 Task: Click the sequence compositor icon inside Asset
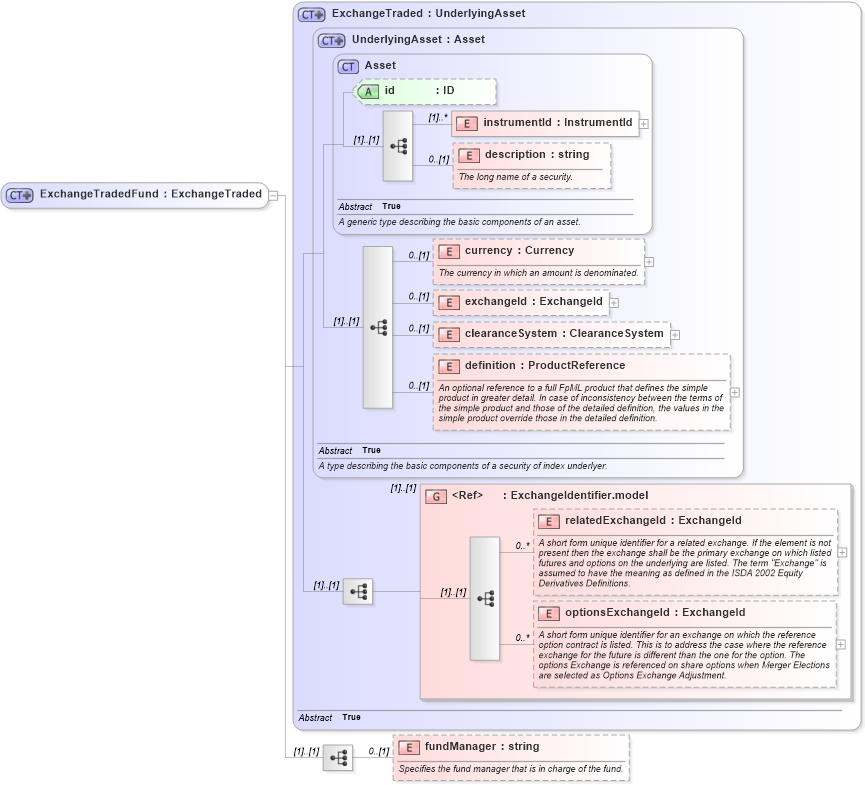pyautogui.click(x=398, y=146)
